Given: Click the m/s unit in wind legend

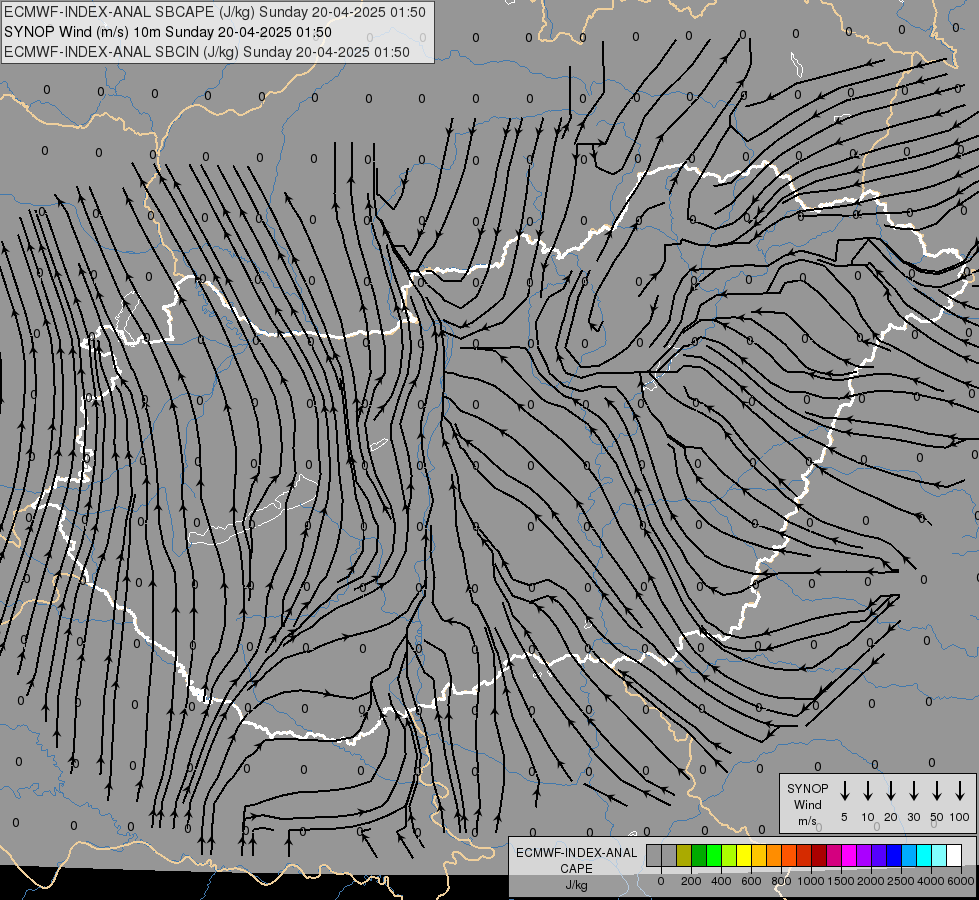Looking at the screenshot, I should pyautogui.click(x=807, y=821).
